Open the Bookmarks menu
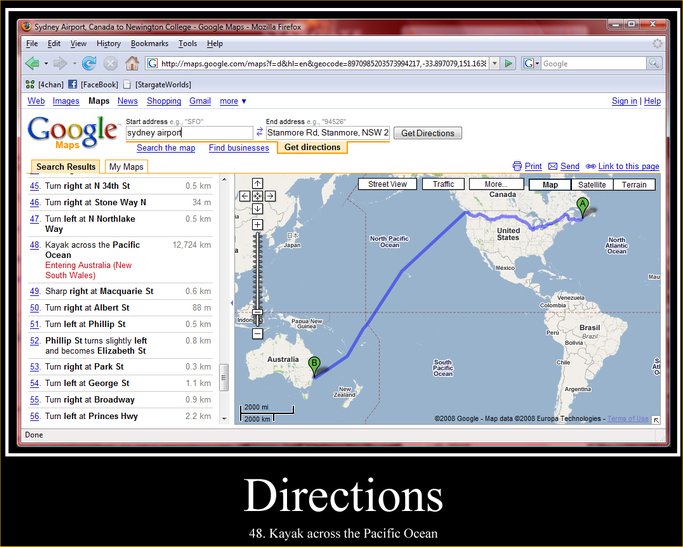 (149, 44)
